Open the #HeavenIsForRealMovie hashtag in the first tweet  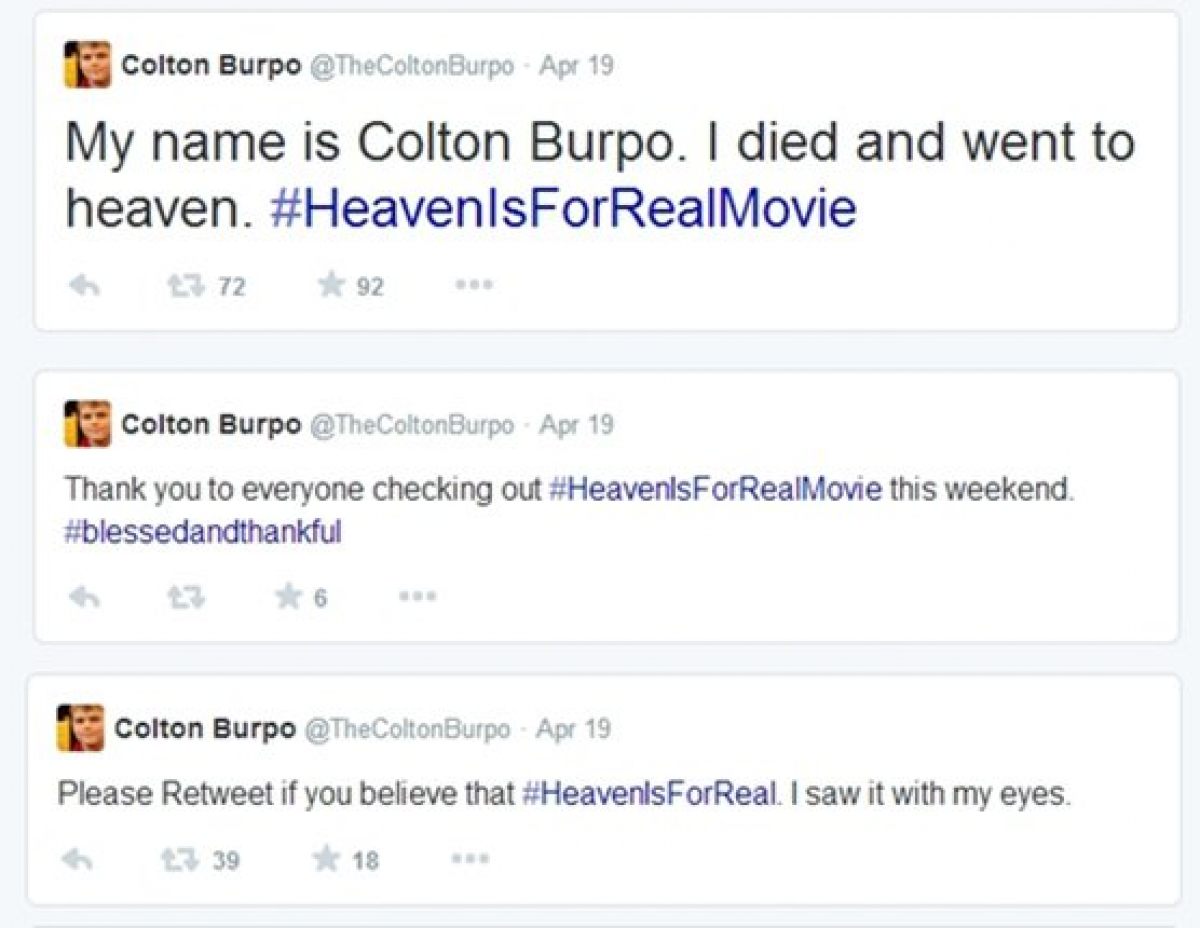point(563,210)
